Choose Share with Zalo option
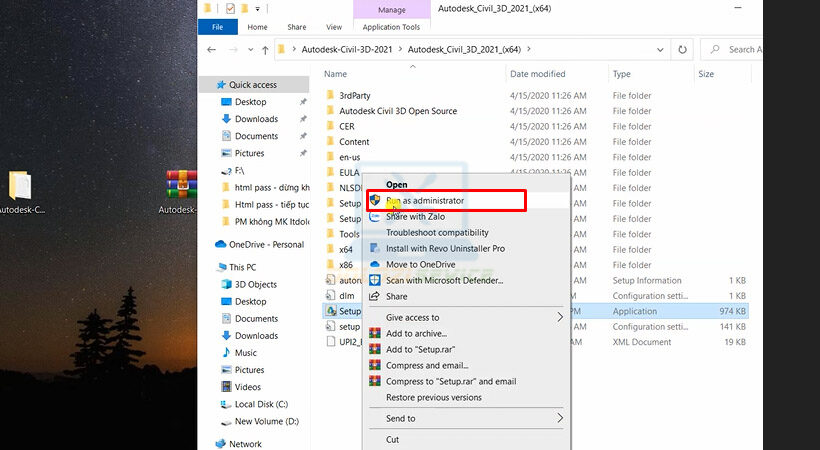Screen dimensions: 820x450 pyautogui.click(x=415, y=217)
